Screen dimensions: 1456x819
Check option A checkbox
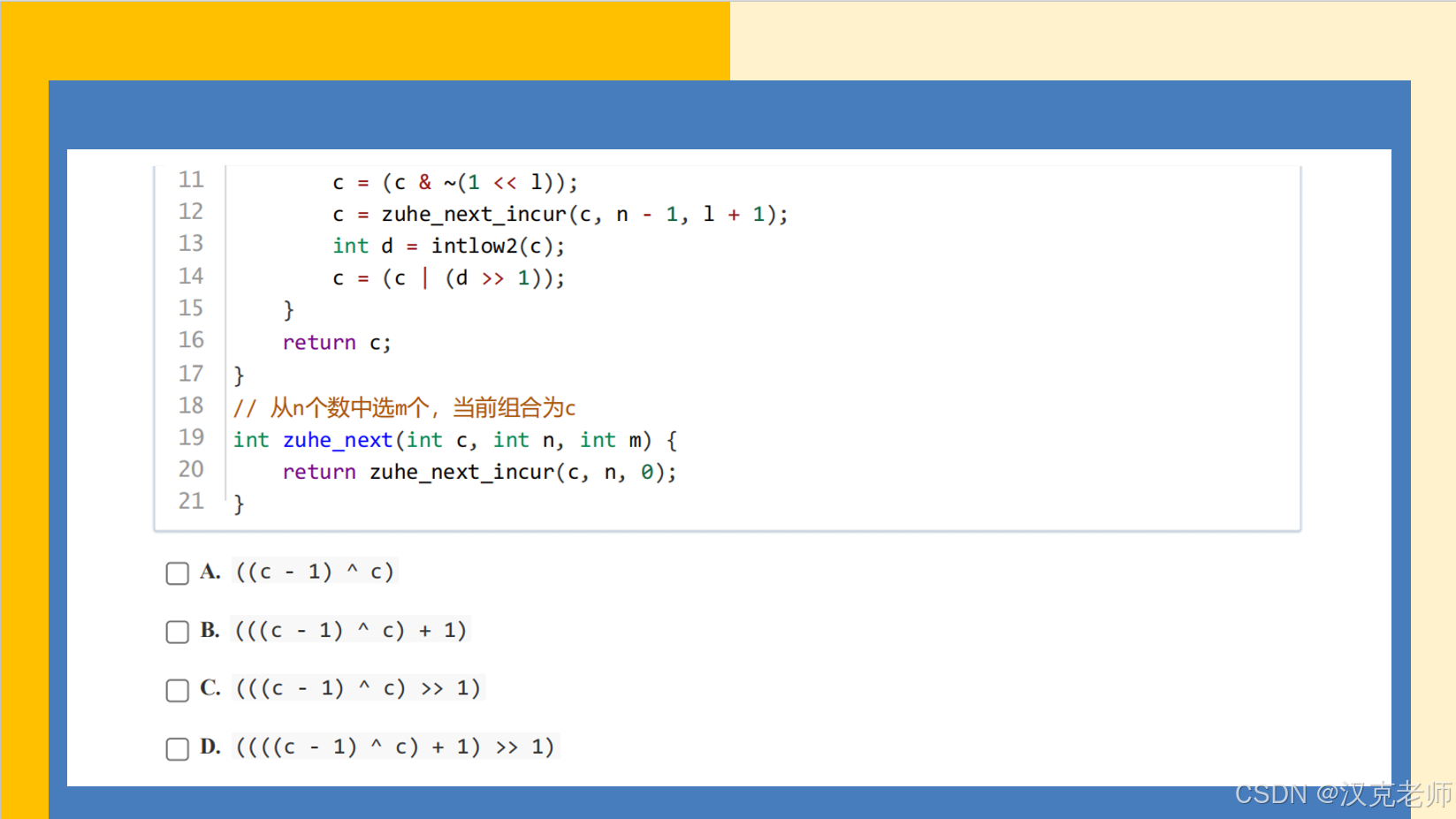(177, 573)
